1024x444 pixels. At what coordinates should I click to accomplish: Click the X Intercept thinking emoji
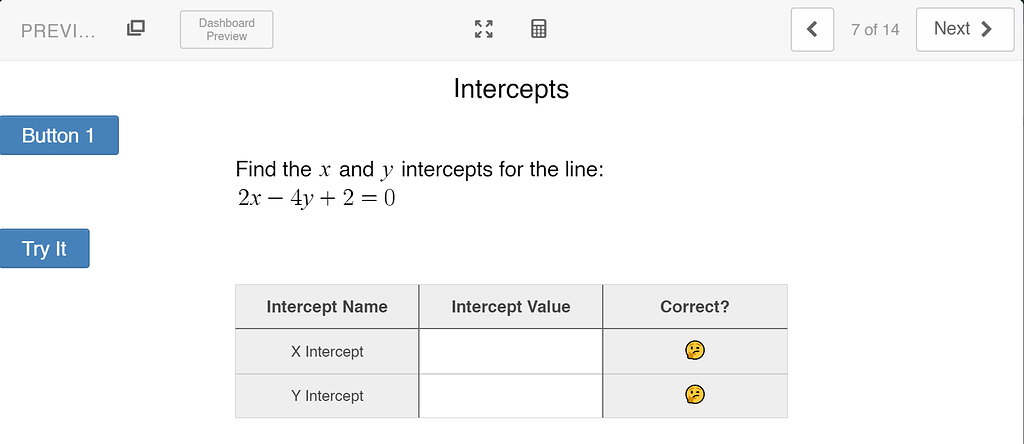tap(695, 351)
